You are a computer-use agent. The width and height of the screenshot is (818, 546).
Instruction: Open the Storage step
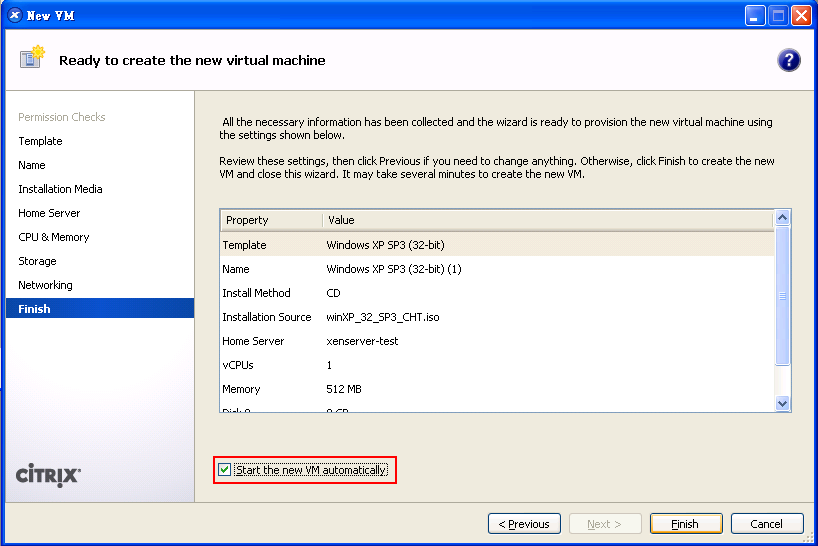pyautogui.click(x=37, y=261)
